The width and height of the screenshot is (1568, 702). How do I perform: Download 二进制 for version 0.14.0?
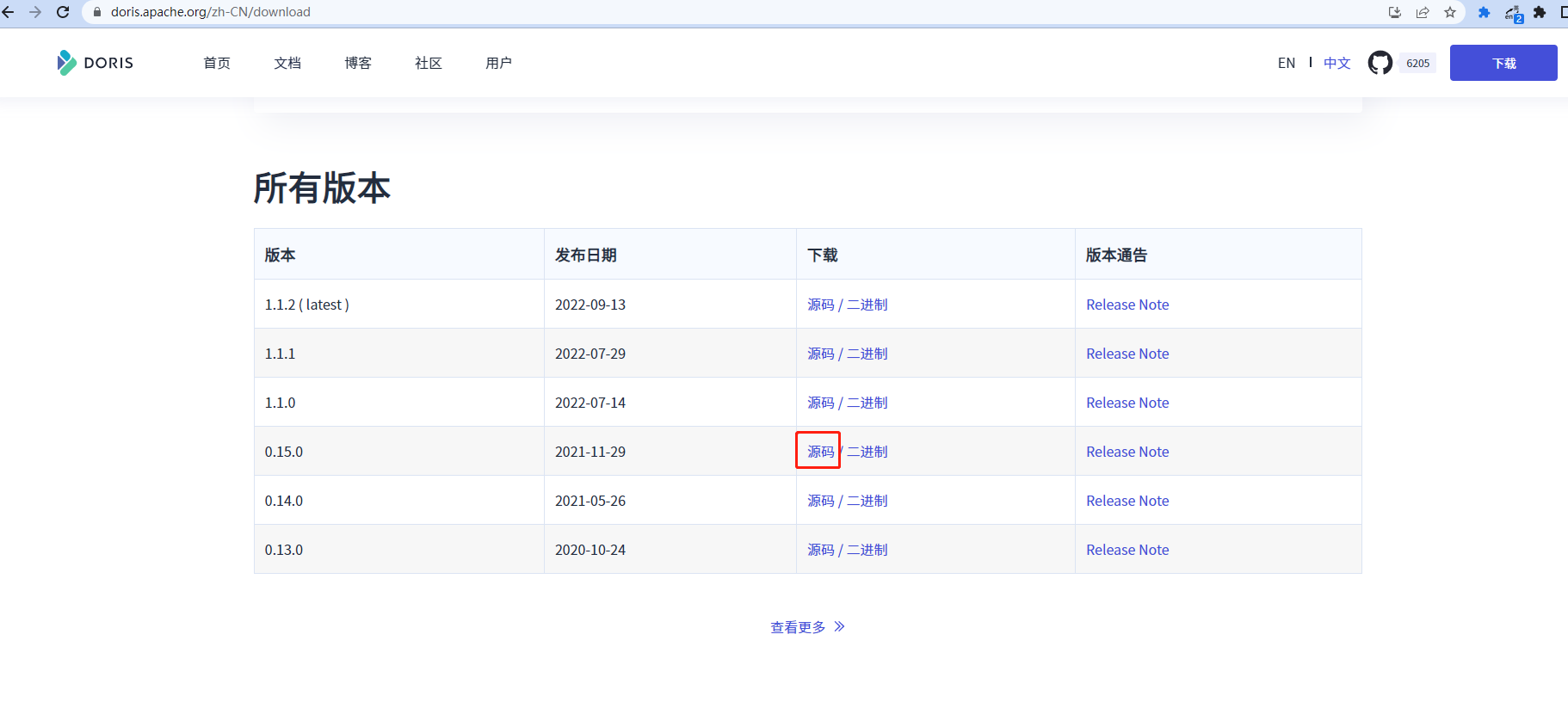click(867, 501)
